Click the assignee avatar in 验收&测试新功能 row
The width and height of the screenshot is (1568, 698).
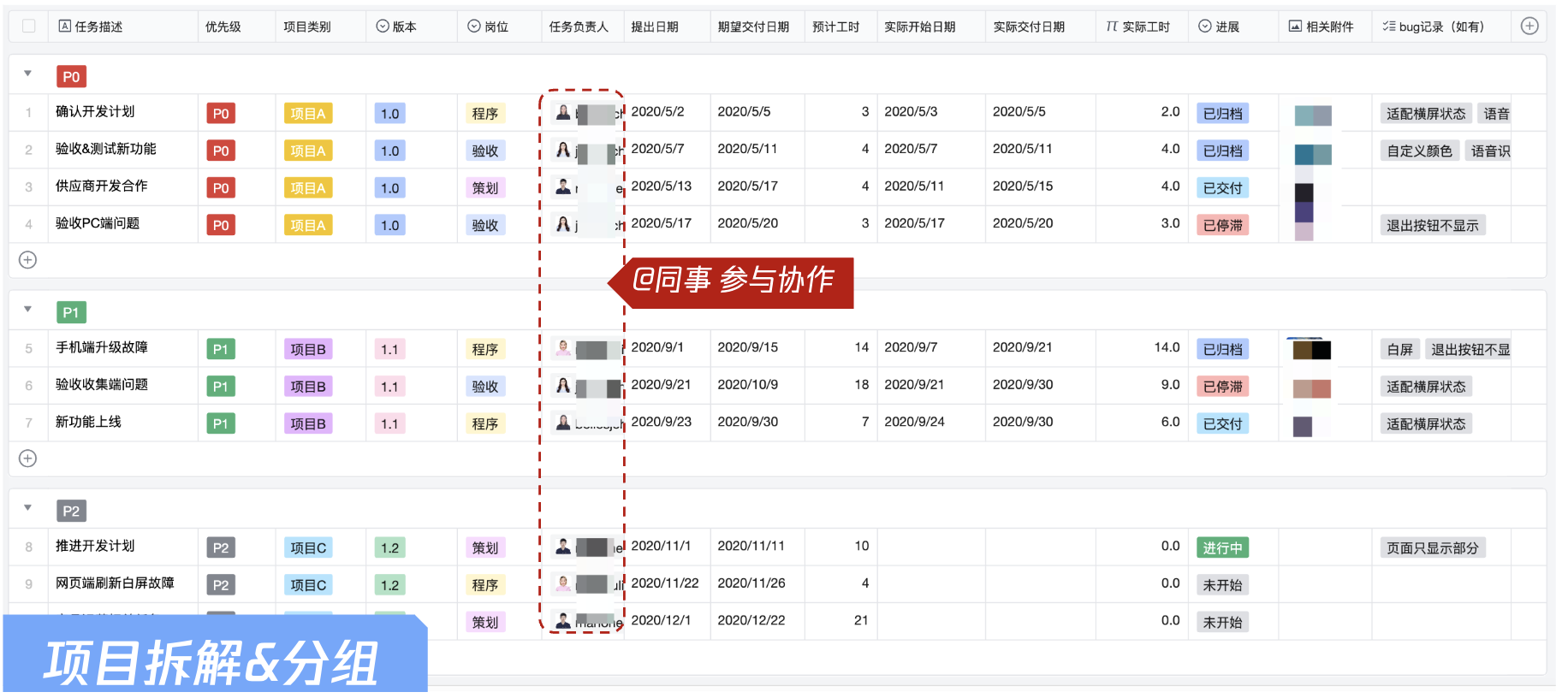[563, 150]
